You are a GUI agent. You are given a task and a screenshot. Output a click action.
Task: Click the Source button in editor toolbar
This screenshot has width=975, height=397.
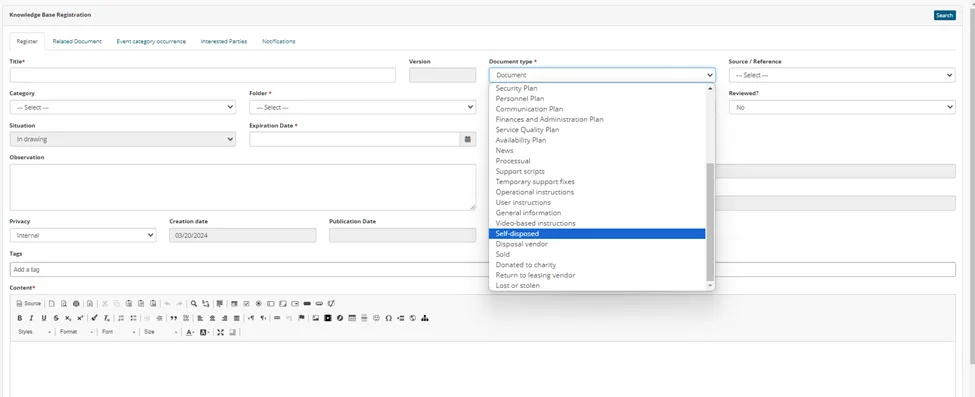(29, 304)
